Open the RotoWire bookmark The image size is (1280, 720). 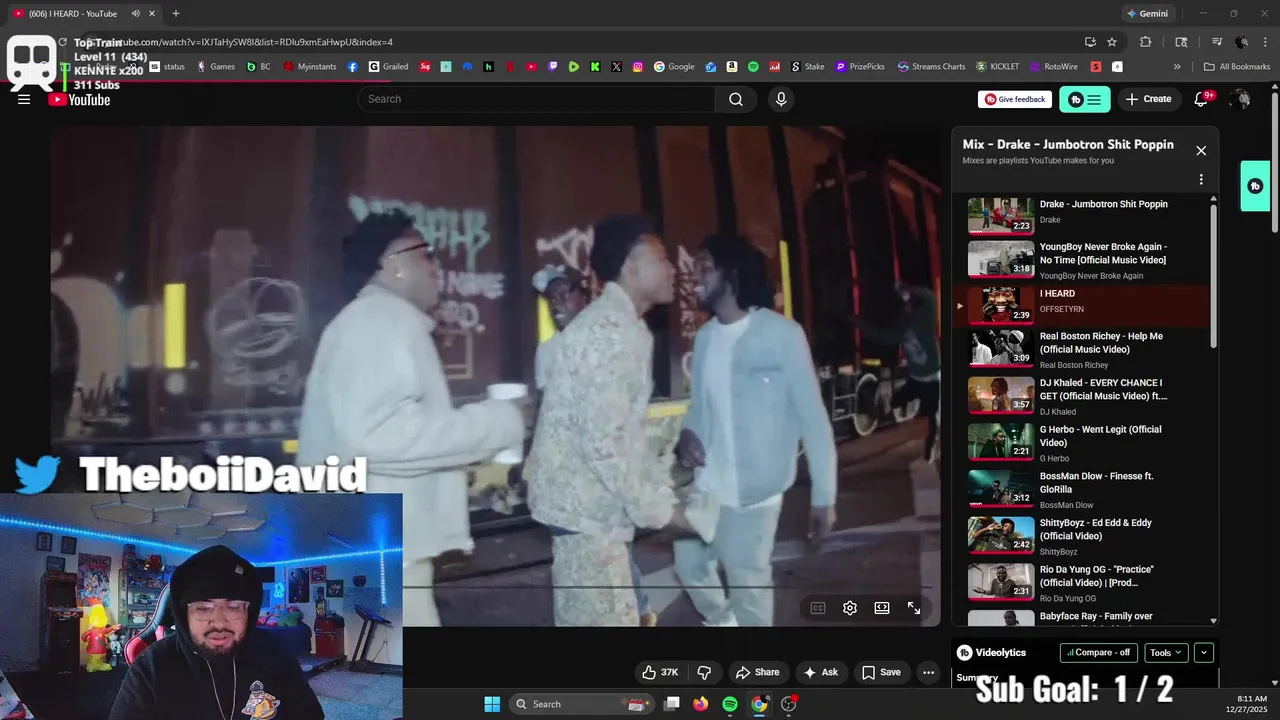[1053, 67]
